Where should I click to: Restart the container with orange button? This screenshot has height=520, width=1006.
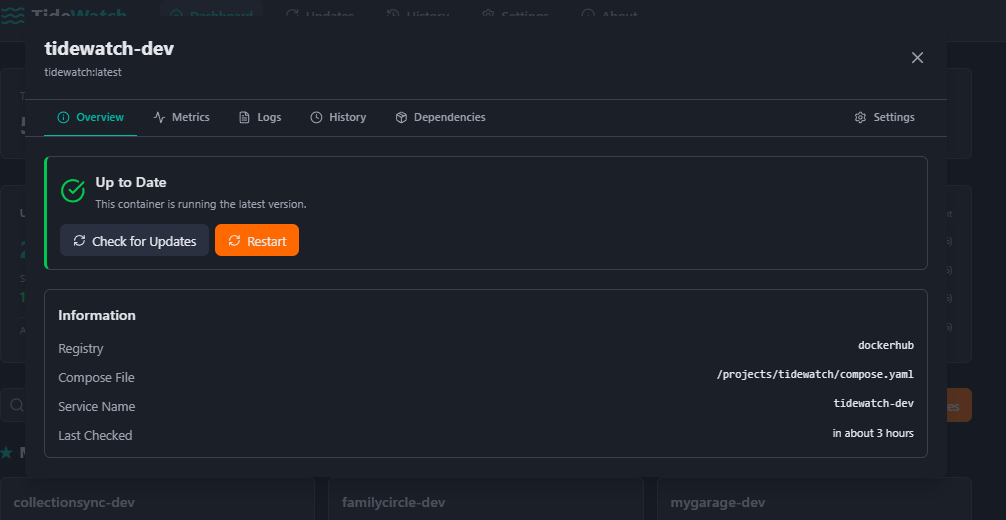tap(257, 241)
